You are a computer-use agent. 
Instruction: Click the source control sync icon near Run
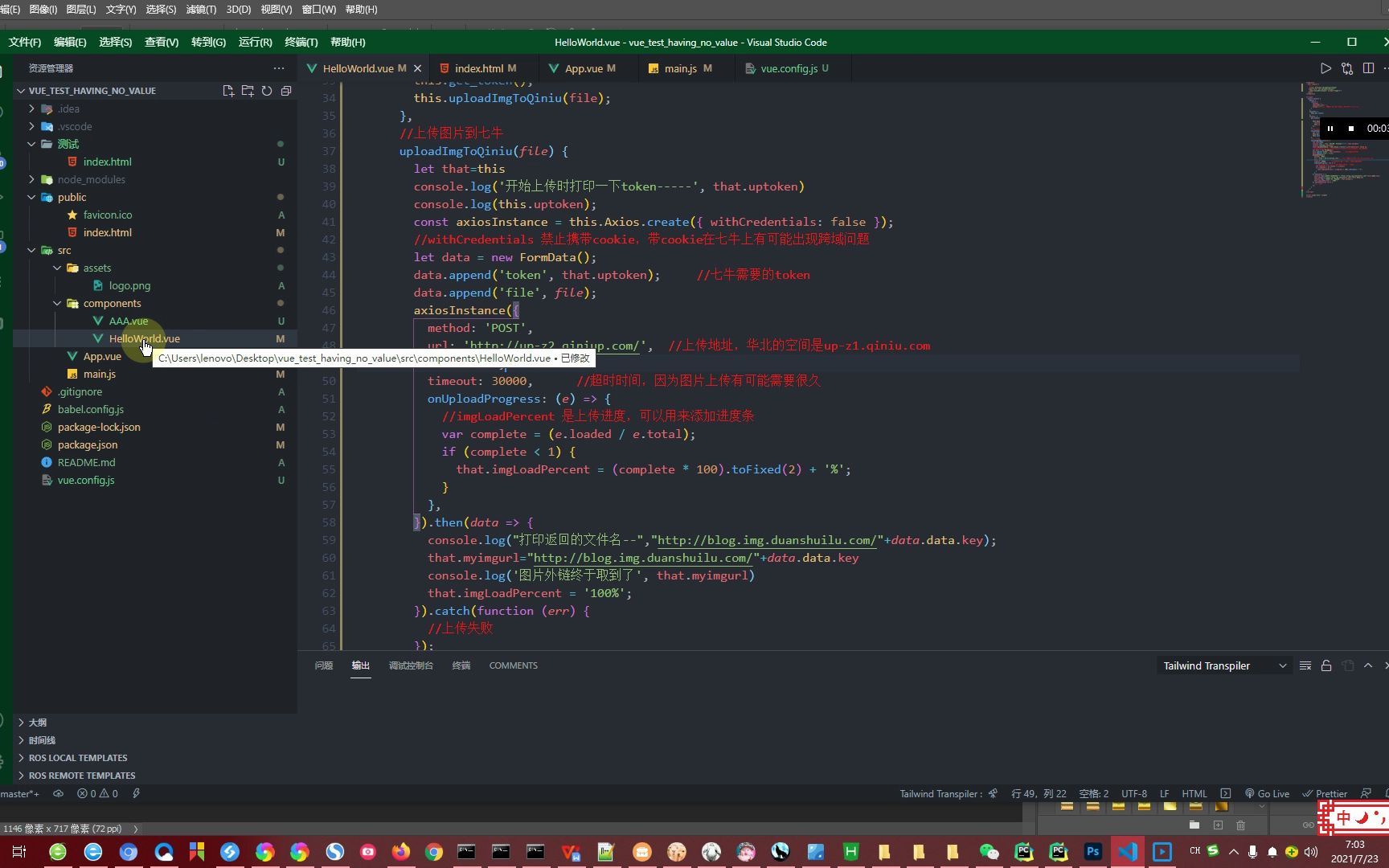[x=1347, y=68]
